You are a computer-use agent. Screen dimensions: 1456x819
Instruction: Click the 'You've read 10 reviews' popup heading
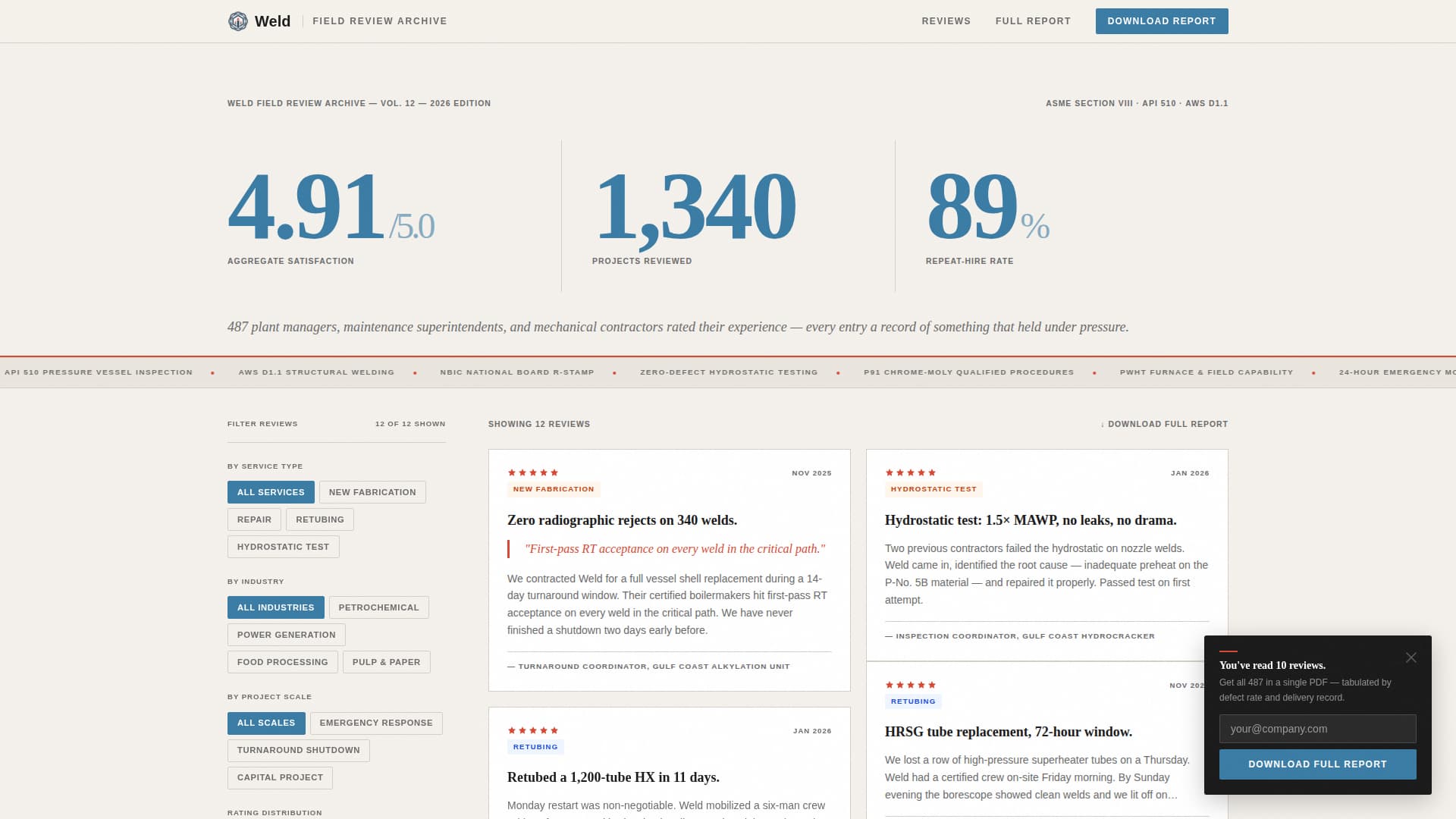tap(1272, 665)
